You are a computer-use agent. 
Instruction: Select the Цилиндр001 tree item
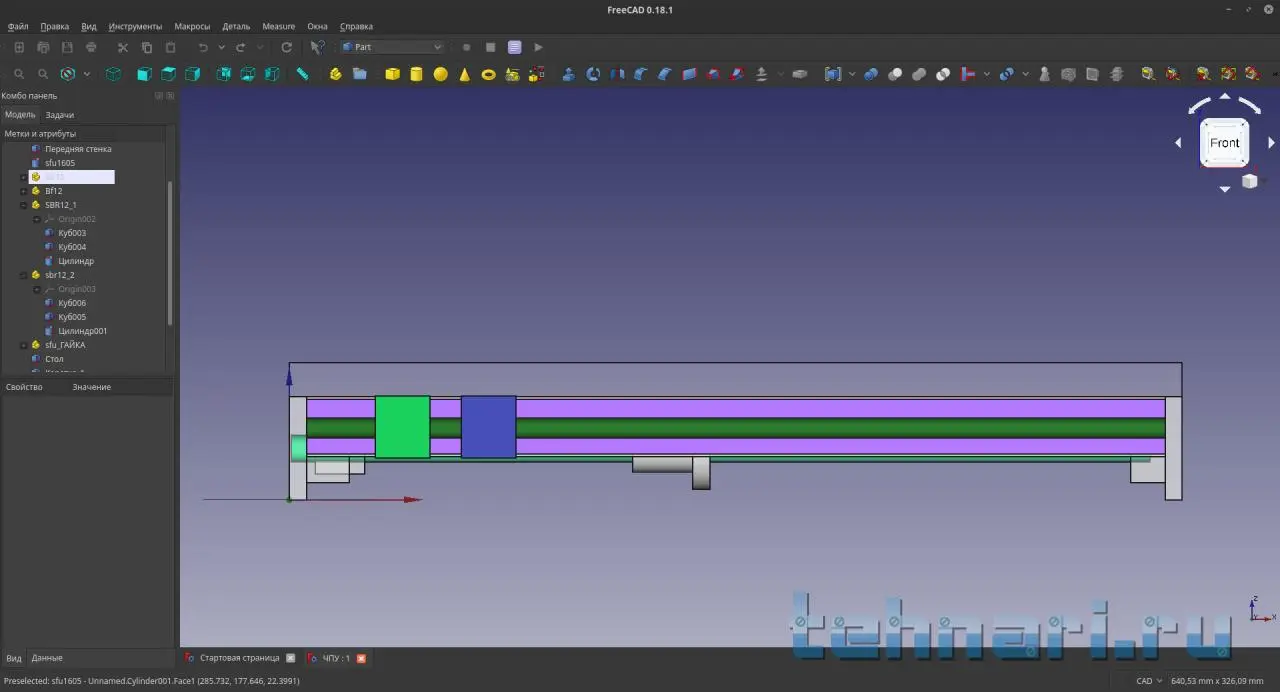pyautogui.click(x=82, y=331)
